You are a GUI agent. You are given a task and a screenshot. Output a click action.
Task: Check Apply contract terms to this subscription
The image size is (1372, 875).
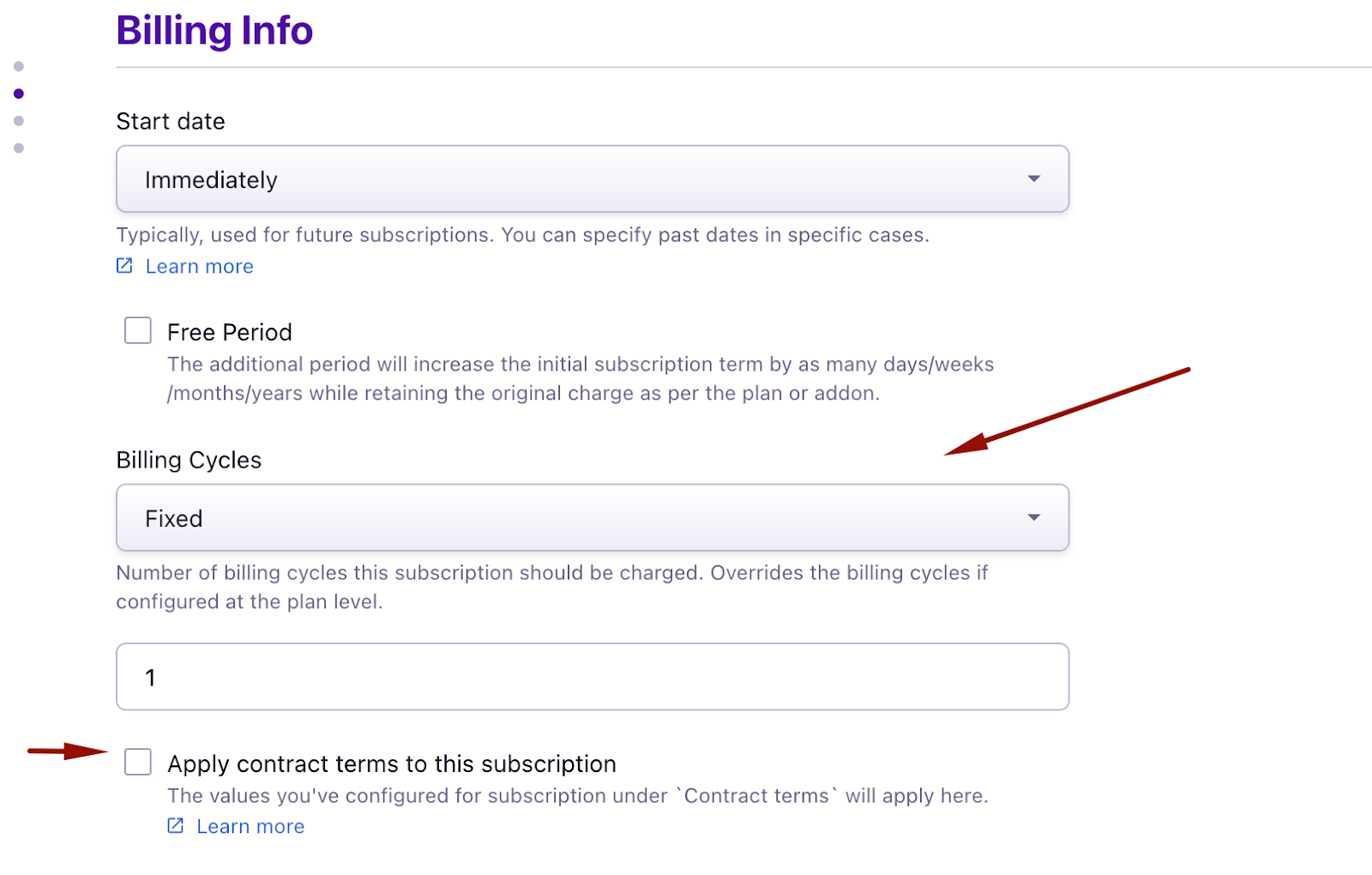(138, 762)
